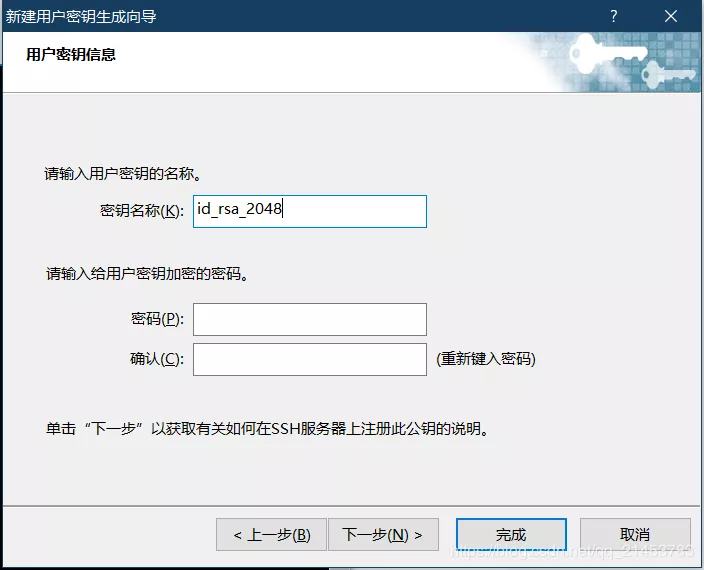Focus the key name field with id_rsa_2048
The height and width of the screenshot is (570, 704).
pyautogui.click(x=310, y=211)
